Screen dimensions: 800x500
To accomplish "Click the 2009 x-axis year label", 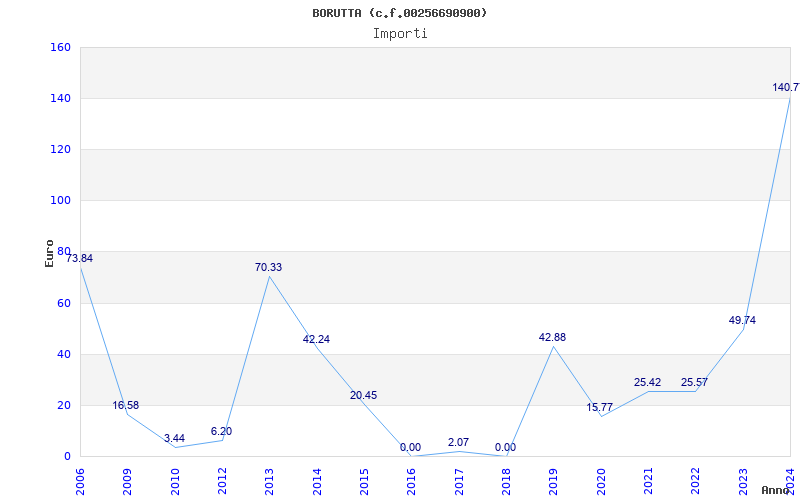I will pos(127,482).
